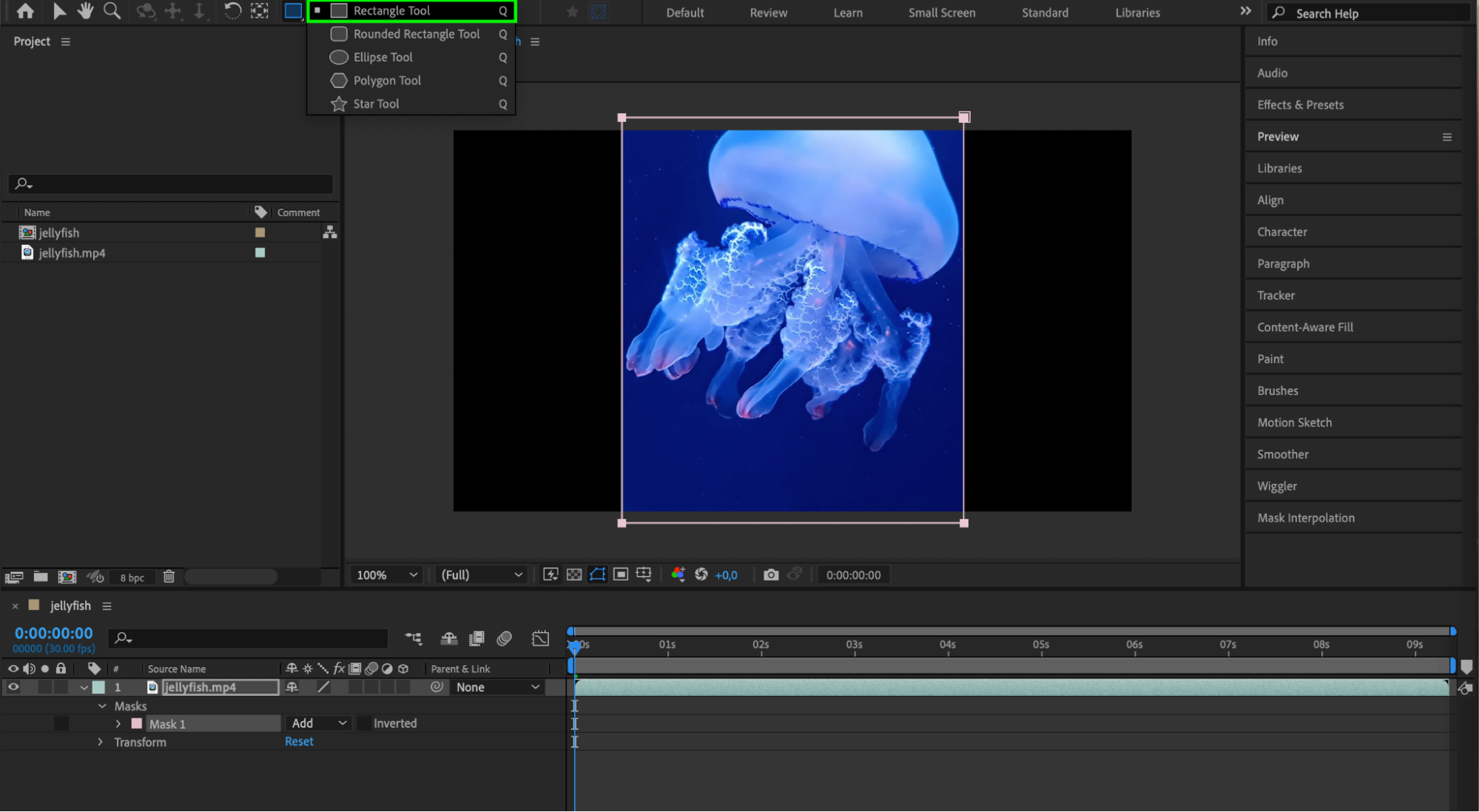Toggle mask and shape path visibility
1479x812 pixels.
[x=597, y=575]
